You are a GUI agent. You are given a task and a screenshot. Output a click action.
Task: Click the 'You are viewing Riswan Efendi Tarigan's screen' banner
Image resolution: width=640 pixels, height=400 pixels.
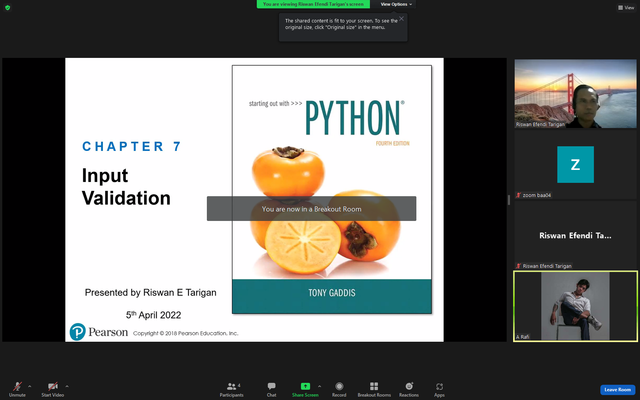tap(313, 4)
